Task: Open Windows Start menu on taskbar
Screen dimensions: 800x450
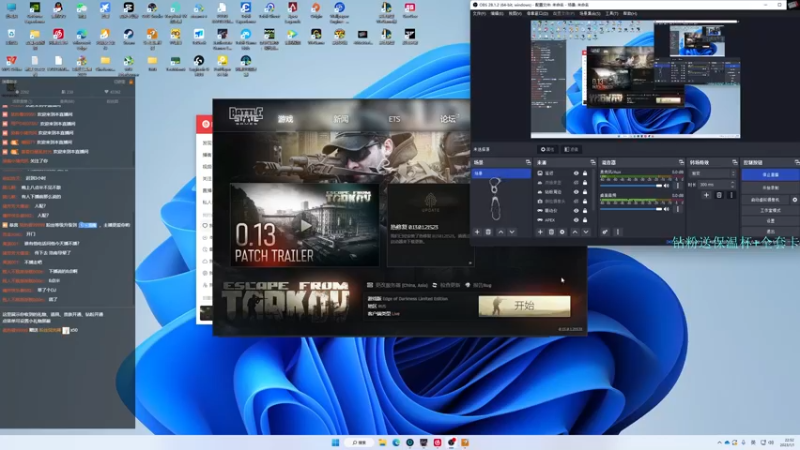Action: coord(335,442)
